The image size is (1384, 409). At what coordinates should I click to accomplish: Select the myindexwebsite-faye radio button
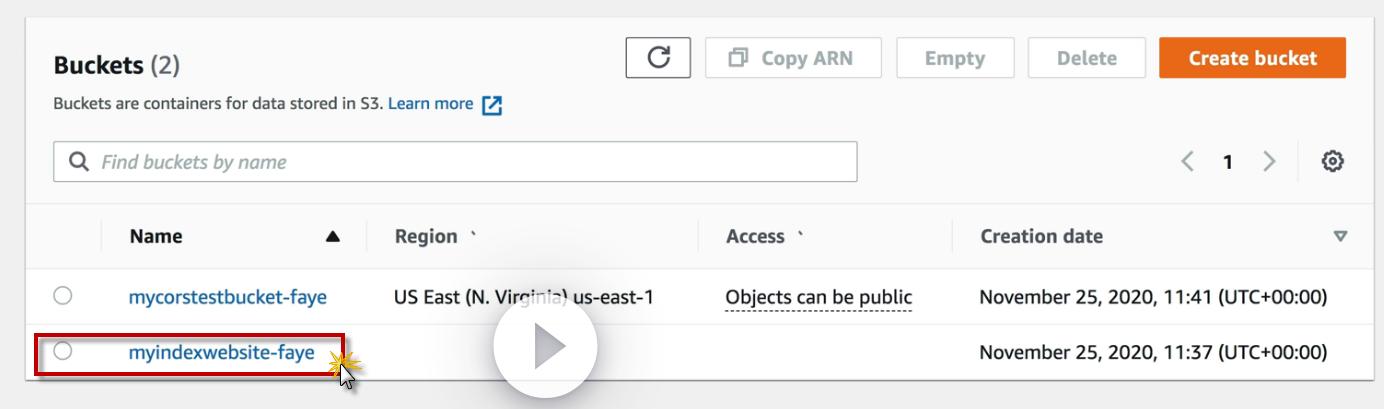(63, 351)
